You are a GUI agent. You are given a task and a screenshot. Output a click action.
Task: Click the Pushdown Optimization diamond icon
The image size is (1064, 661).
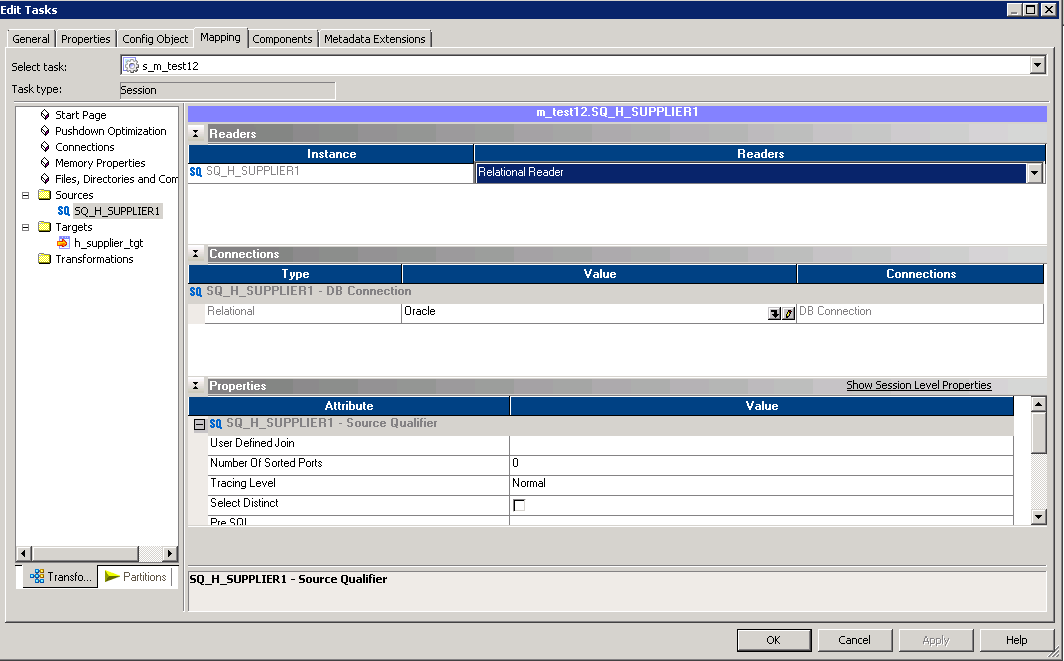45,131
